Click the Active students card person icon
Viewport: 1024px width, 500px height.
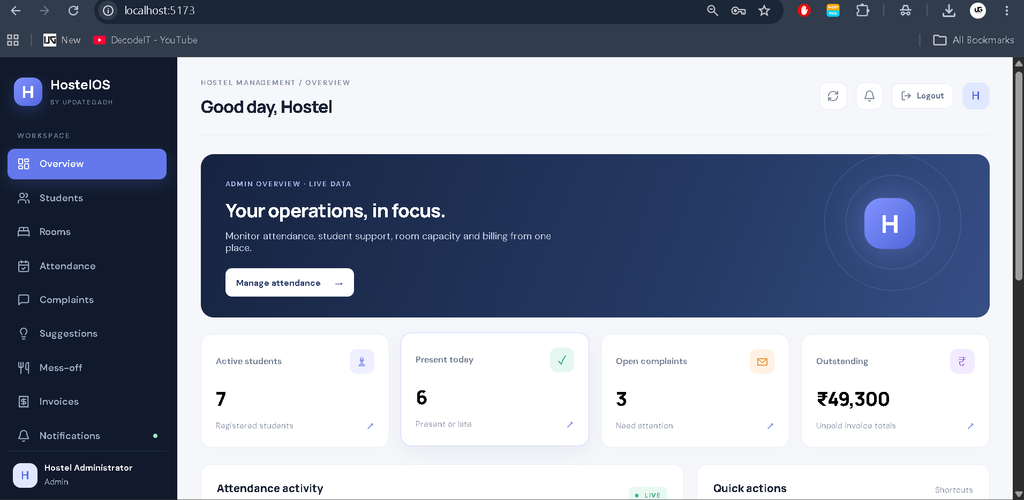pos(362,361)
